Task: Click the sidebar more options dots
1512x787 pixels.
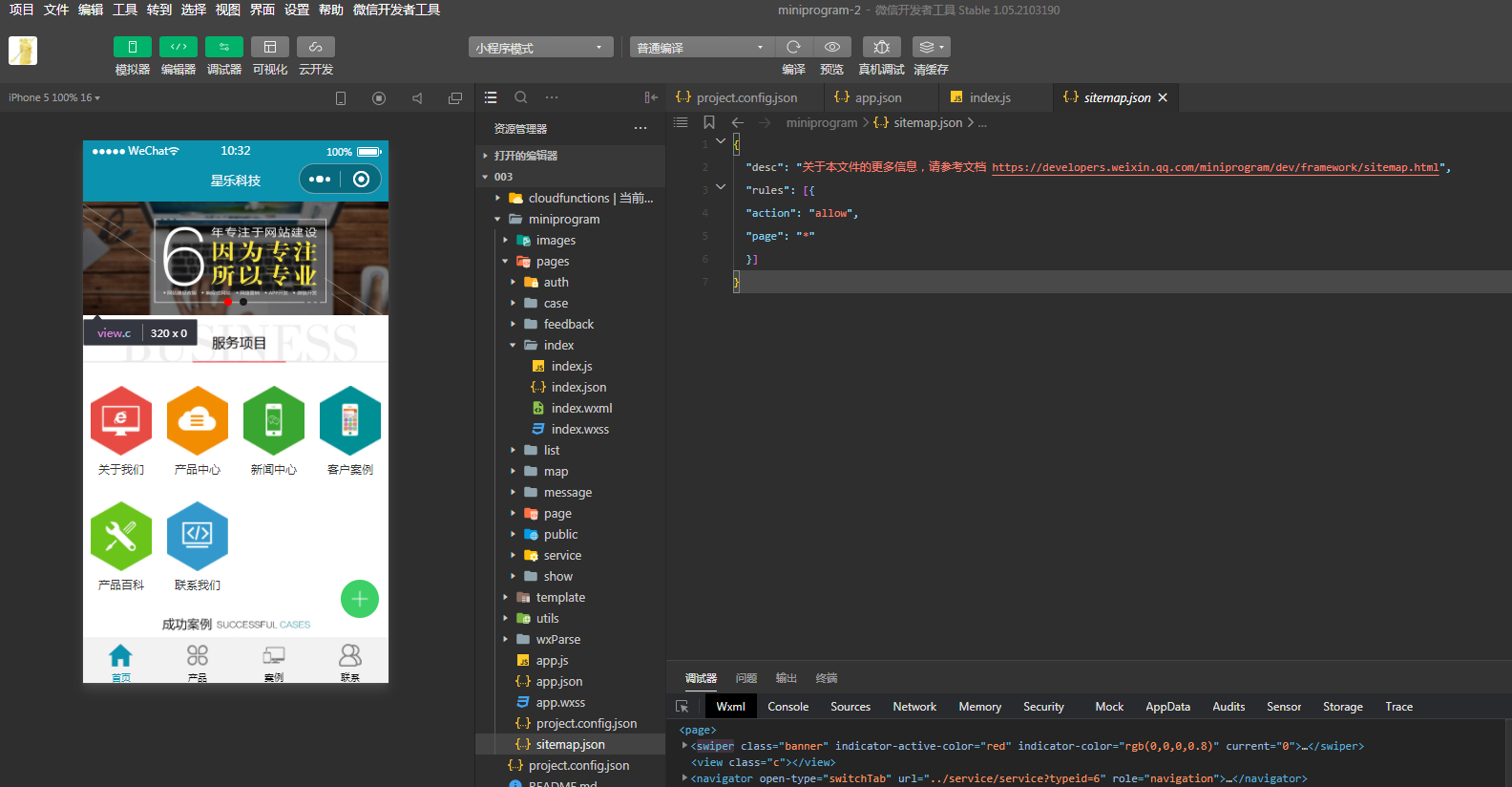Action: click(552, 97)
